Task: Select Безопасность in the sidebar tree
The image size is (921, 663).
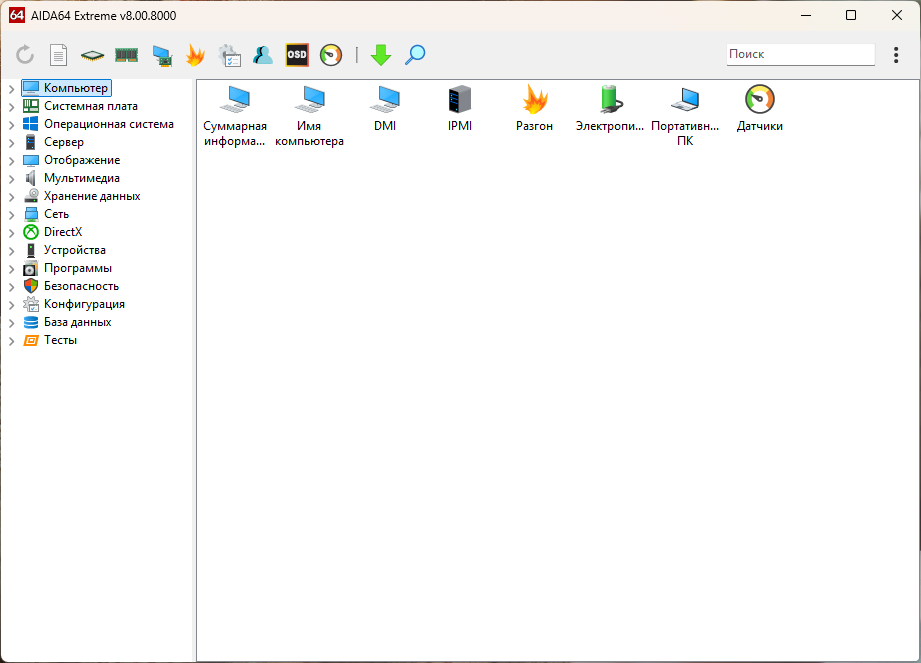Action: pyautogui.click(x=70, y=286)
